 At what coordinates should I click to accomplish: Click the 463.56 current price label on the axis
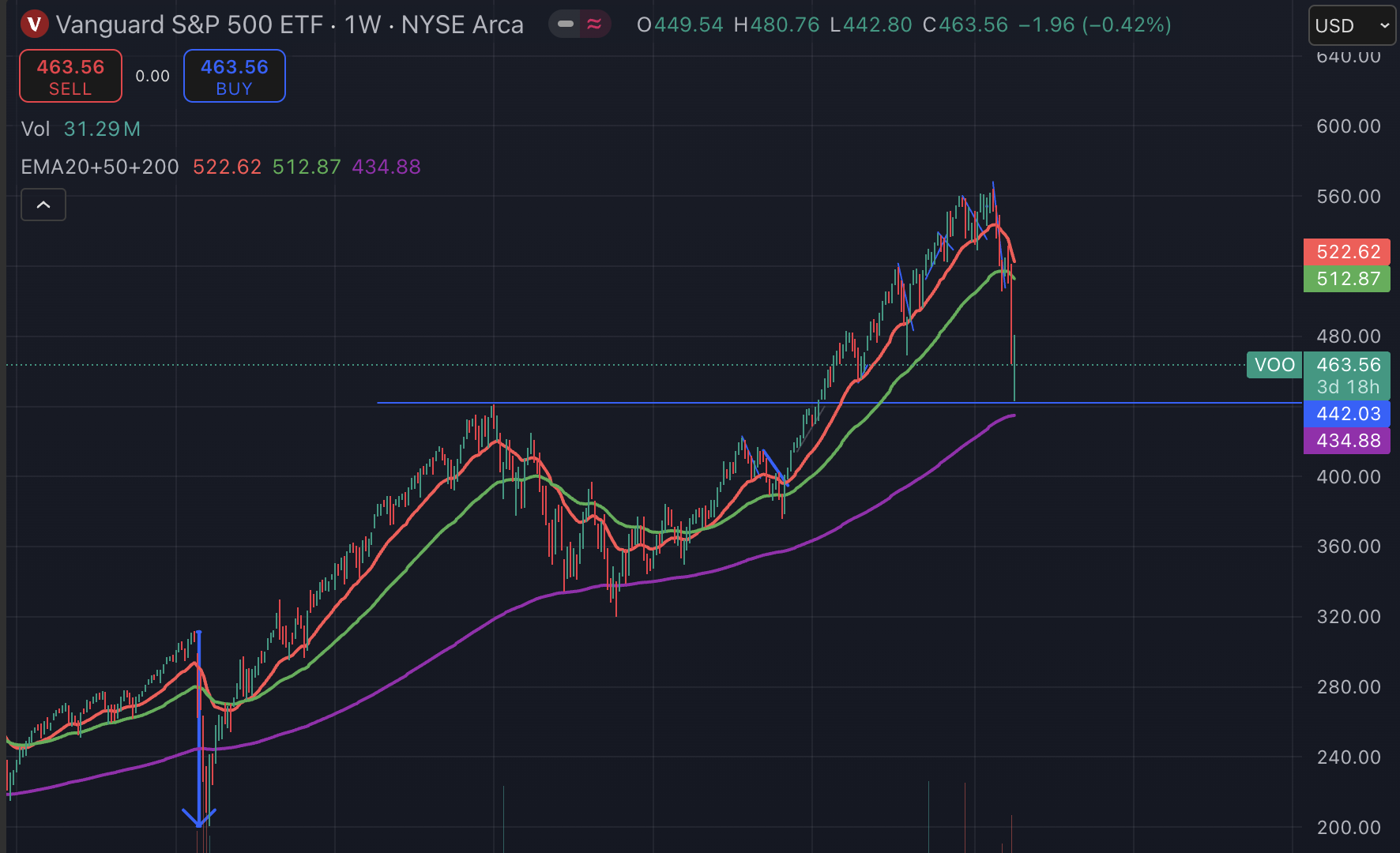tap(1347, 365)
